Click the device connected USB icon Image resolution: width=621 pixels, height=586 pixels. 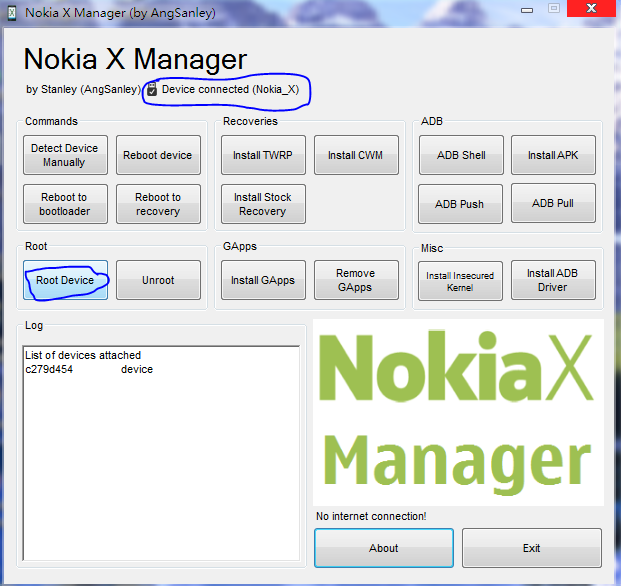(152, 89)
